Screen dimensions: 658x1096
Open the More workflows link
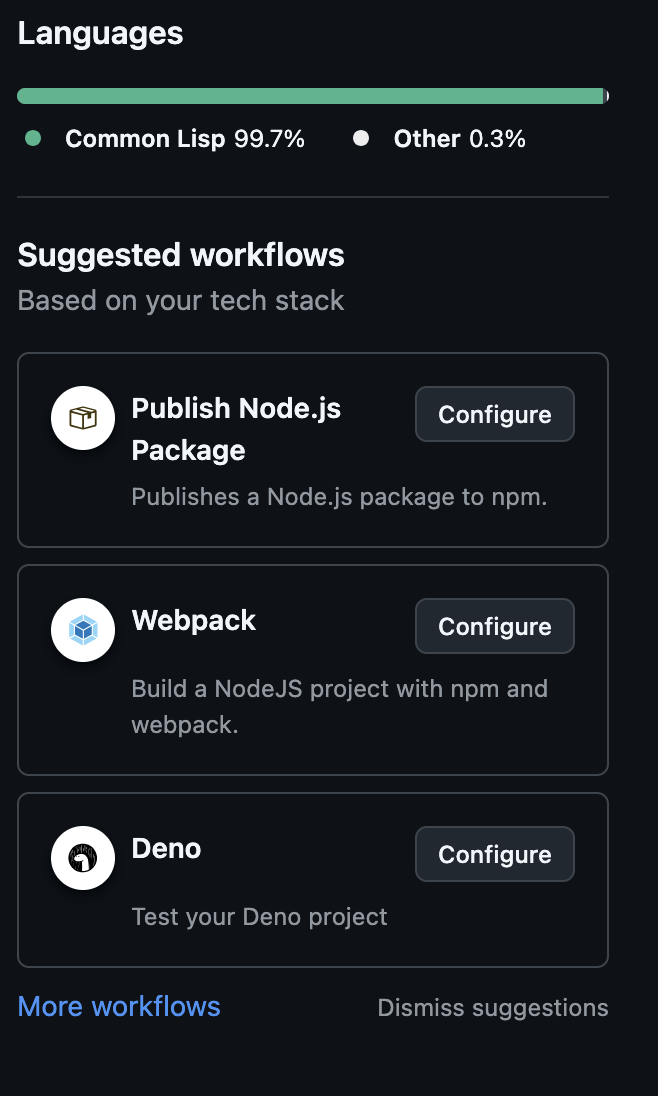click(119, 1006)
